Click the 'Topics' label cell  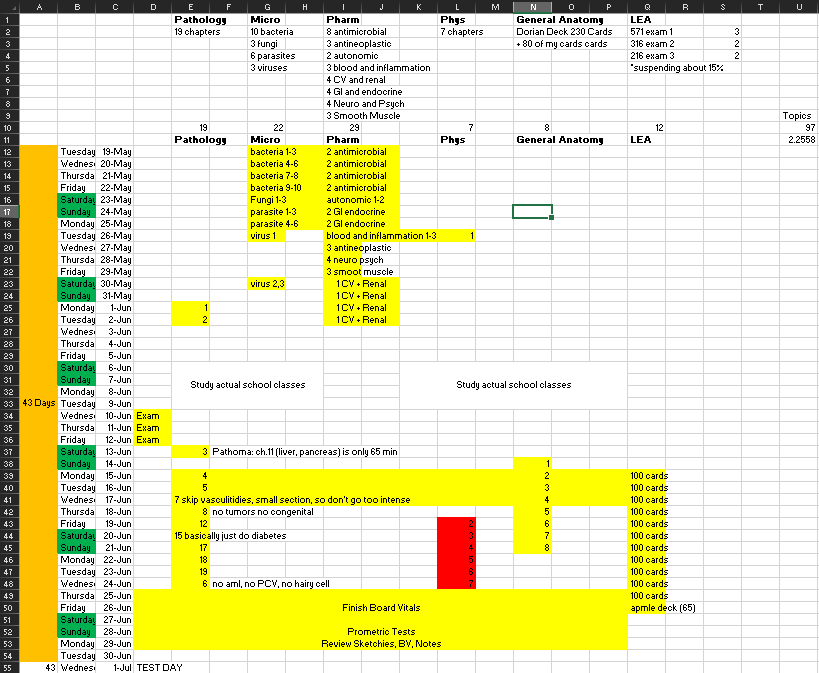pos(797,116)
